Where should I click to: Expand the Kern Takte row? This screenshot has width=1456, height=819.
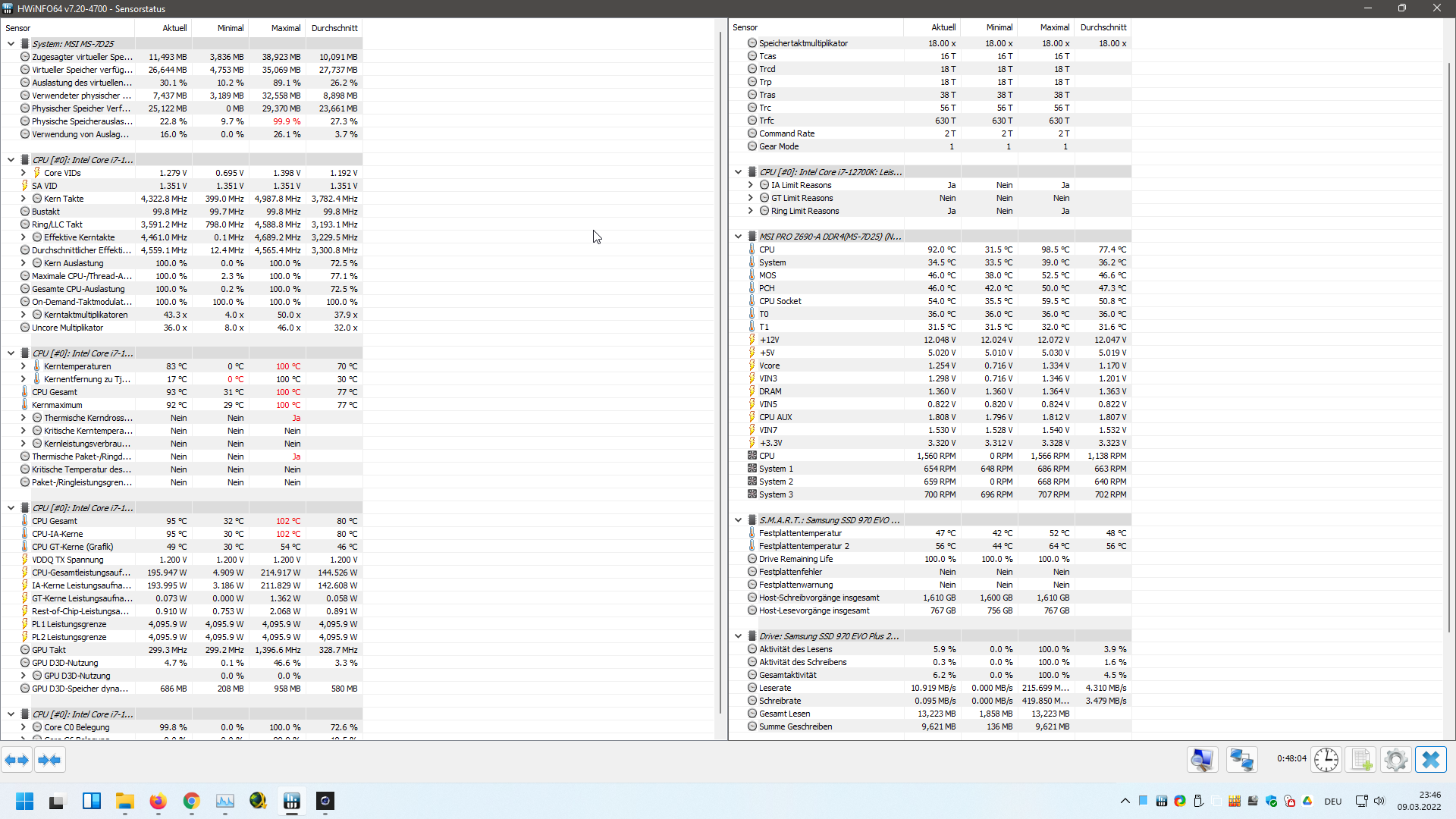coord(24,199)
